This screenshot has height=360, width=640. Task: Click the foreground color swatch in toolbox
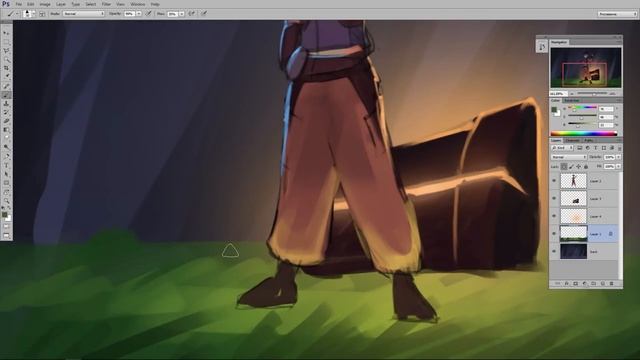(x=4, y=215)
